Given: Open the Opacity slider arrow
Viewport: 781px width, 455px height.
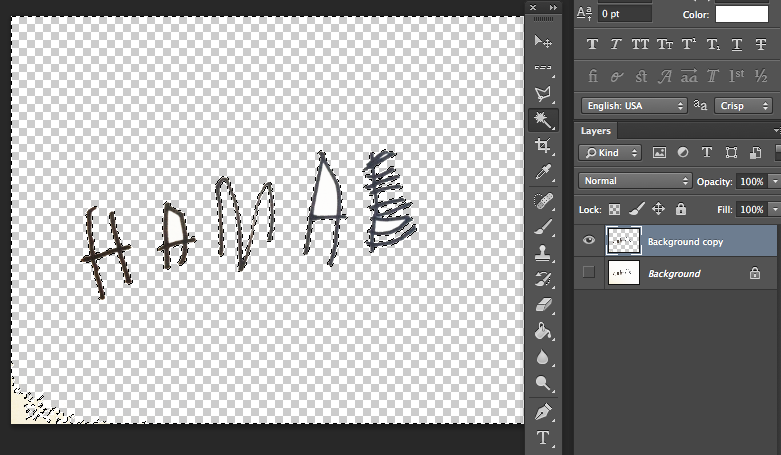Looking at the screenshot, I should click(x=775, y=181).
